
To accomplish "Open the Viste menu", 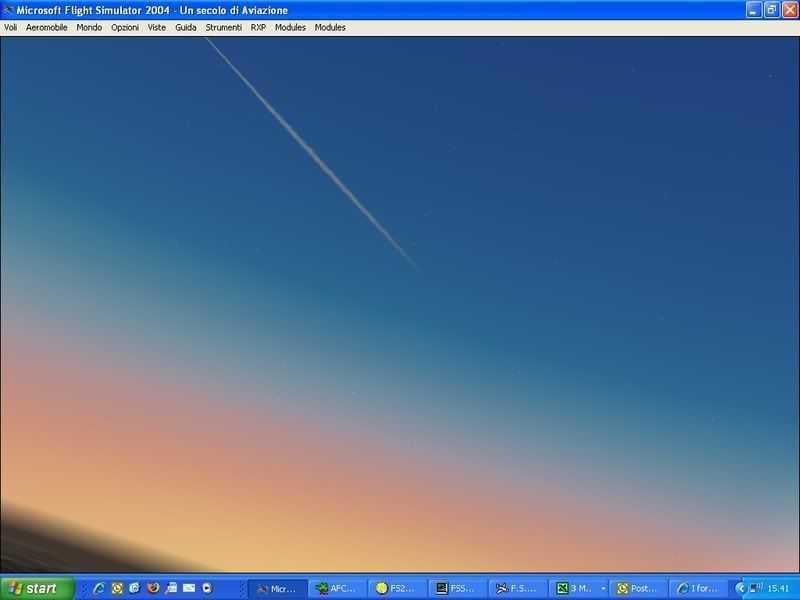I will coord(157,28).
